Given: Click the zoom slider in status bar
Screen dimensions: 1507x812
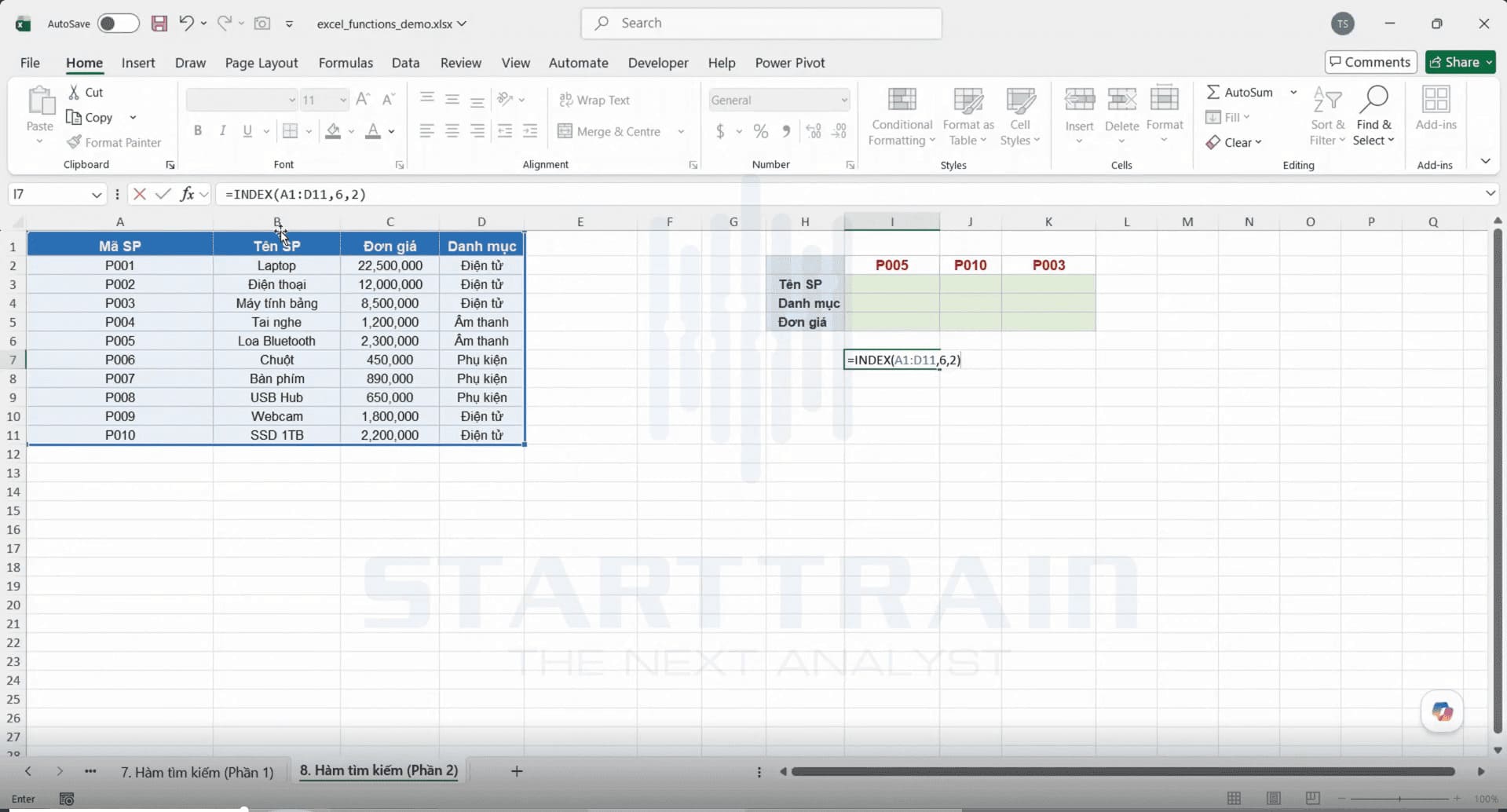Looking at the screenshot, I should point(1399,799).
